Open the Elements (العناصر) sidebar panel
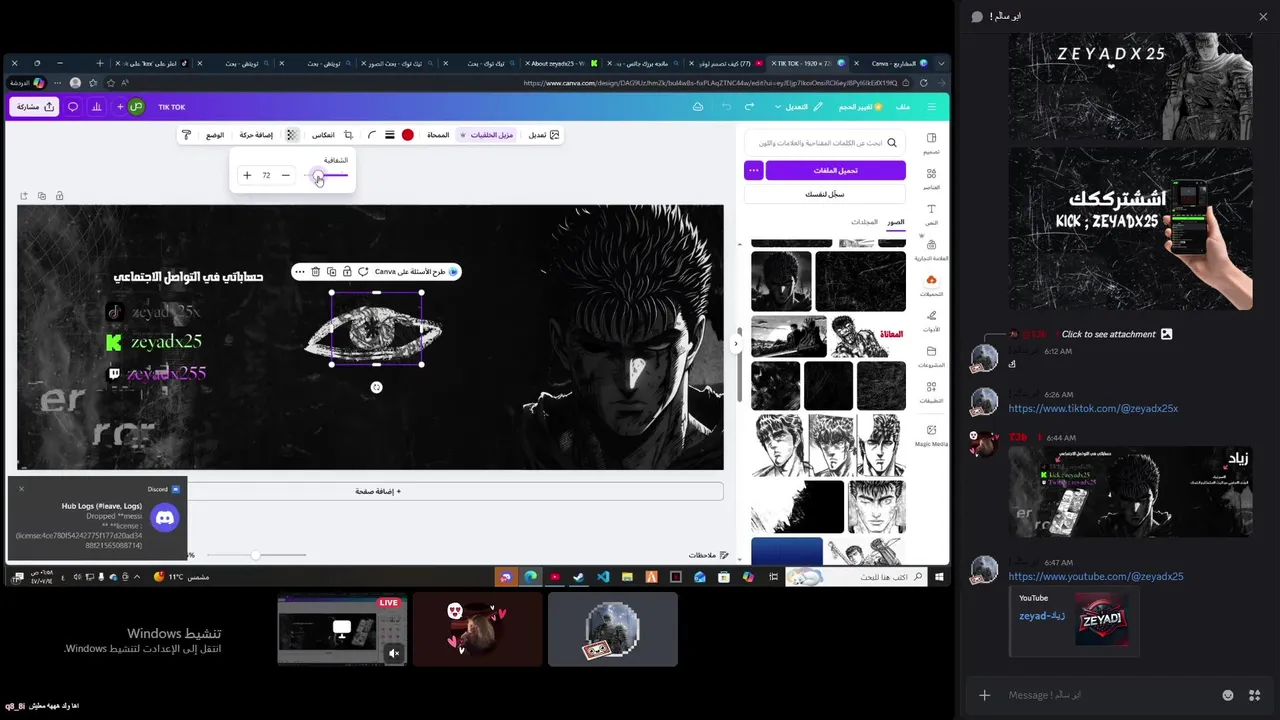Screen dimensions: 1280x720 [931, 179]
